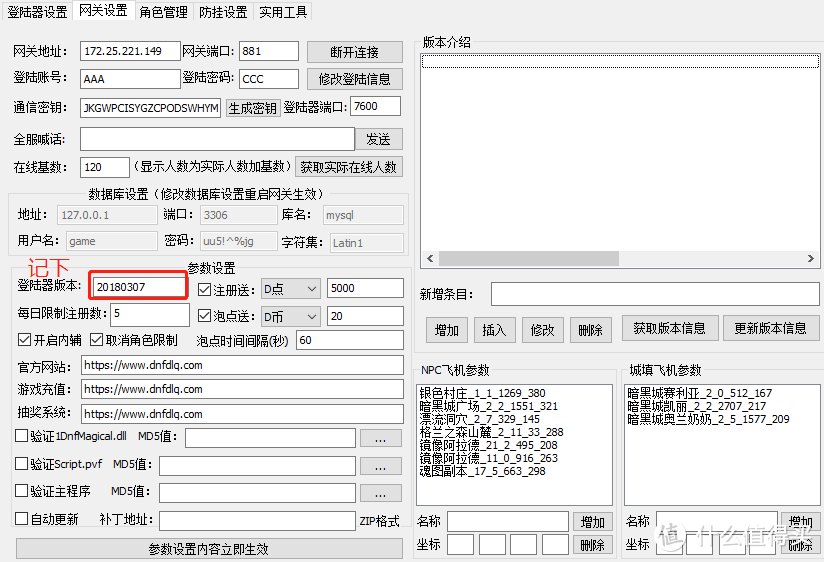Select town entry 暗黑城奥兰奶奶_2_5_1577_209
This screenshot has height=562, width=824.
[708, 420]
